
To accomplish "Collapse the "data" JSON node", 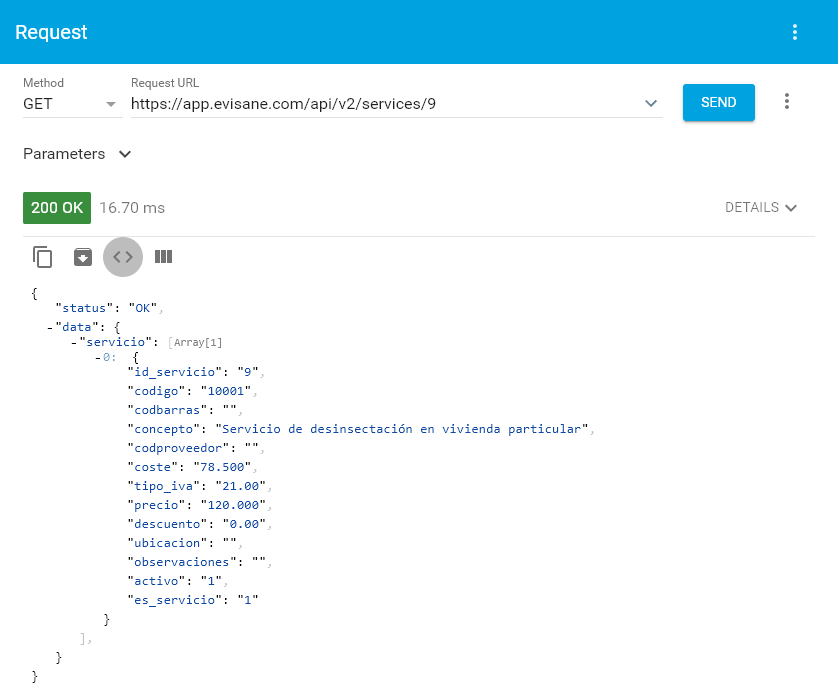I will click(x=50, y=326).
